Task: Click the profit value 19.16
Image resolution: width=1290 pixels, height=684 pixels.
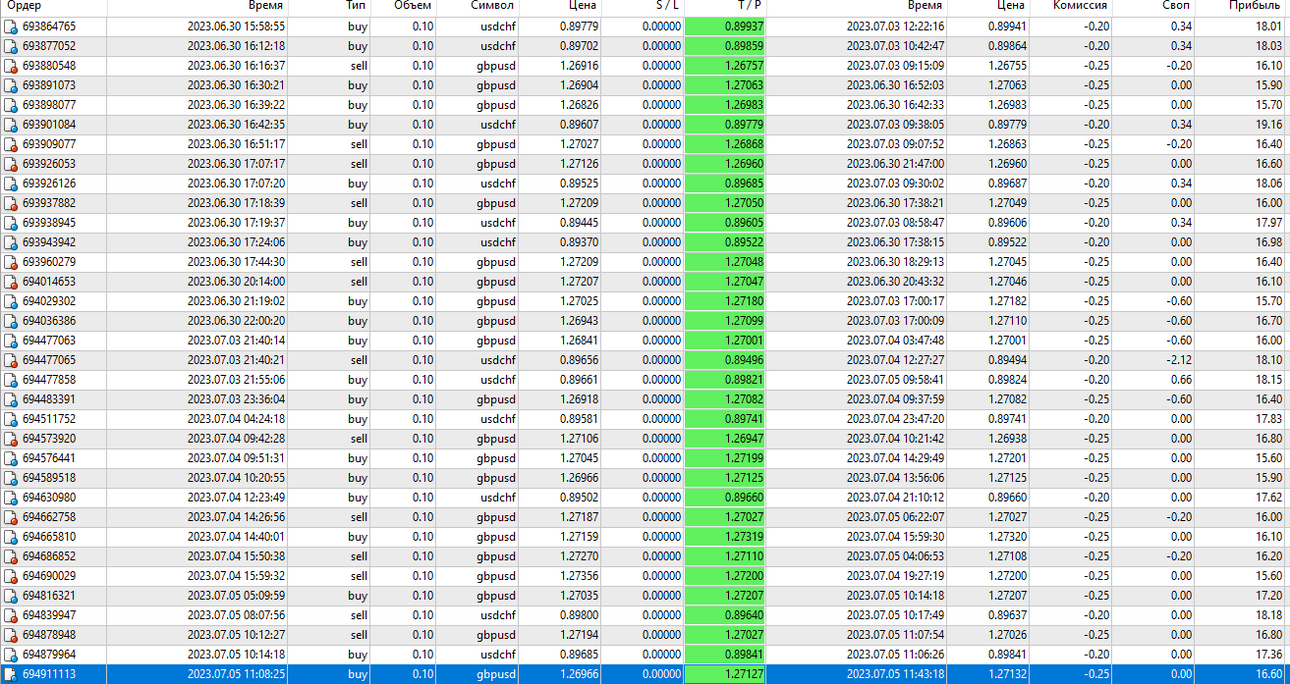Action: pos(1269,125)
